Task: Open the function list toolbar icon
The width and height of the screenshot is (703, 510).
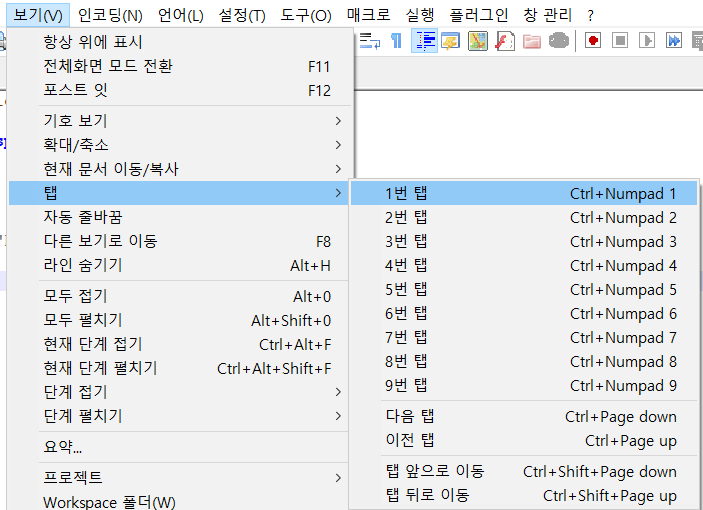Action: pos(504,41)
